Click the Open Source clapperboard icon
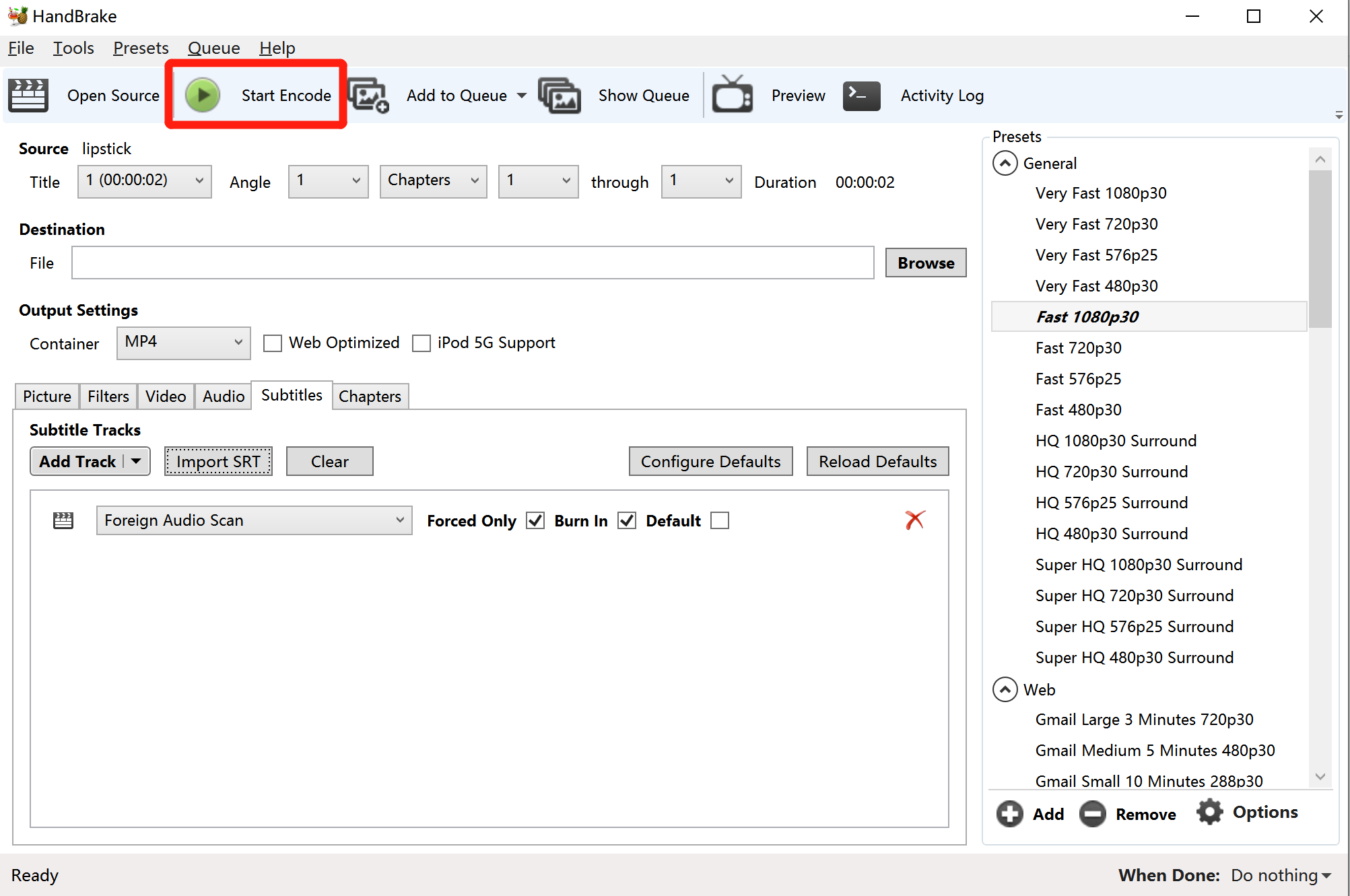 [x=28, y=95]
